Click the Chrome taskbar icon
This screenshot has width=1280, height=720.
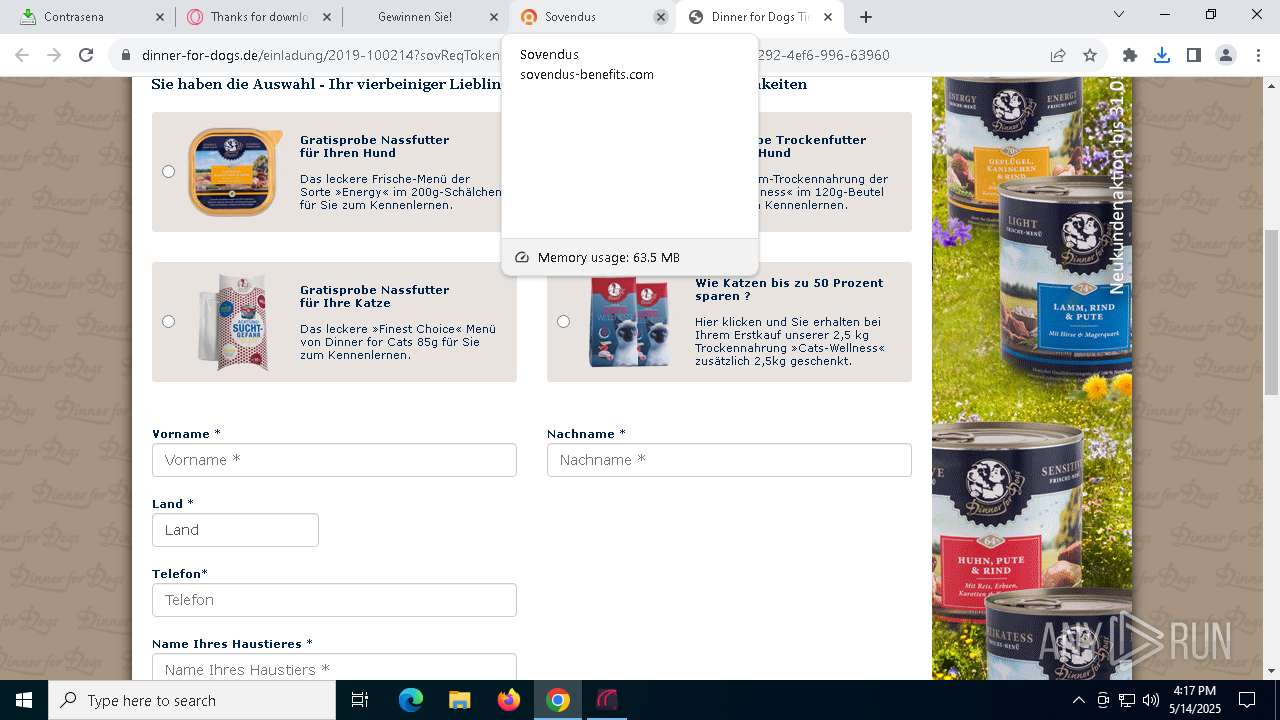(558, 700)
